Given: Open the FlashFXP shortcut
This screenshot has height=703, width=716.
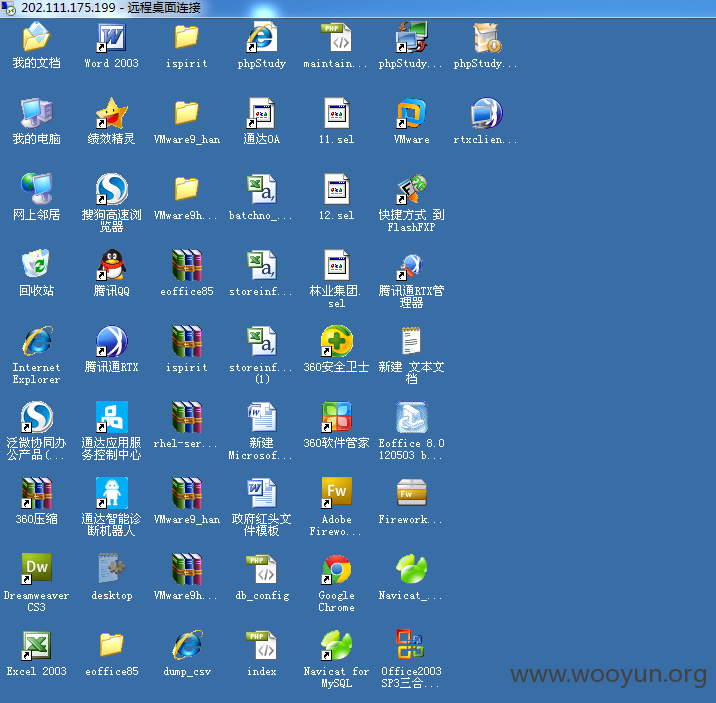Looking at the screenshot, I should (411, 189).
